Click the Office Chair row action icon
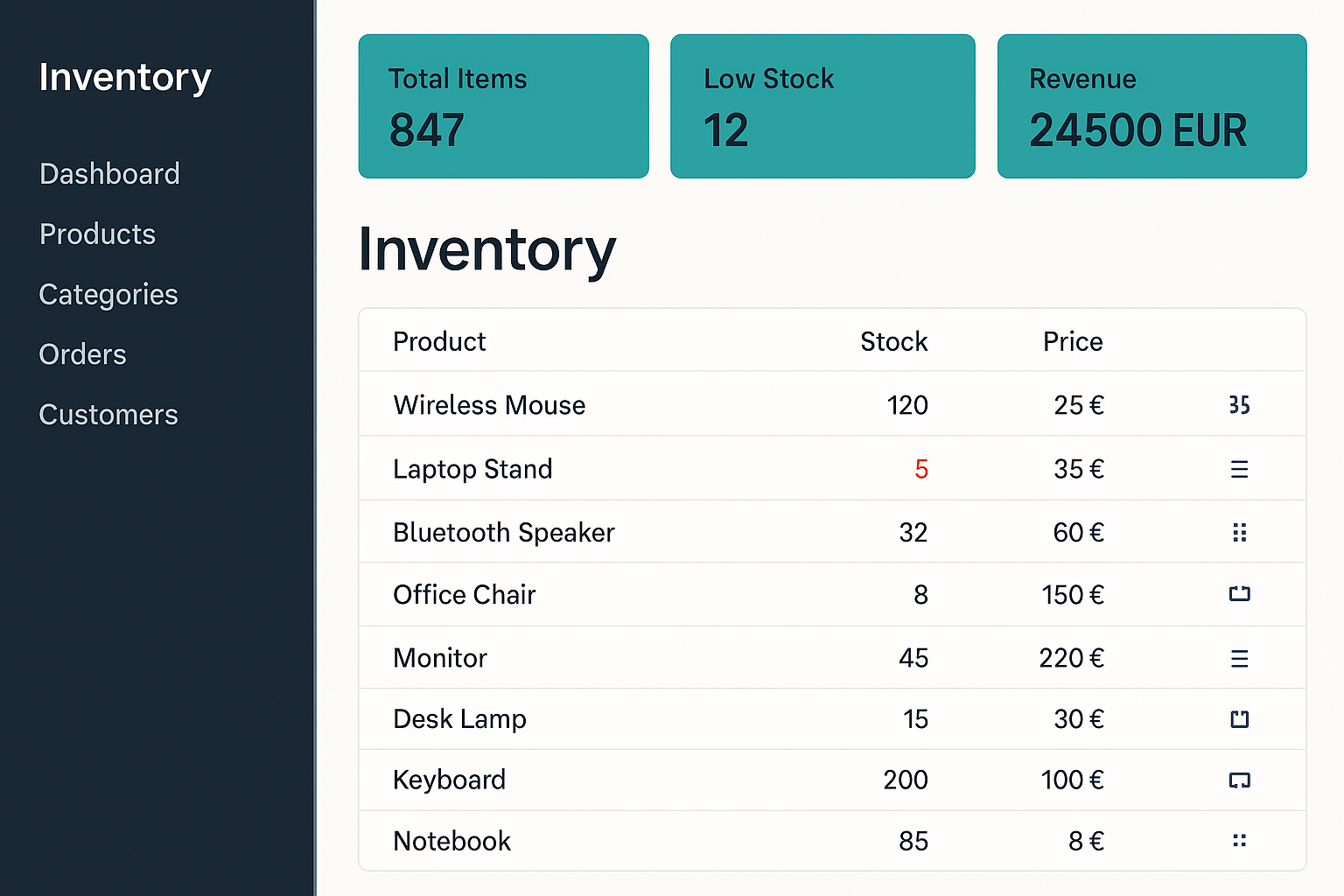This screenshot has height=896, width=1344. [1239, 594]
